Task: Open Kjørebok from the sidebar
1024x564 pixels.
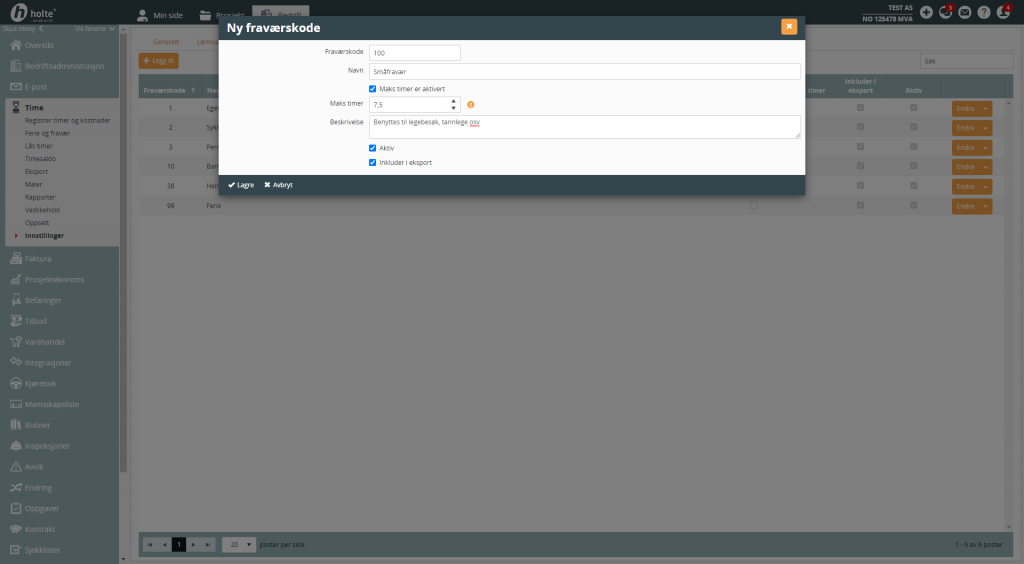Action: pos(41,383)
